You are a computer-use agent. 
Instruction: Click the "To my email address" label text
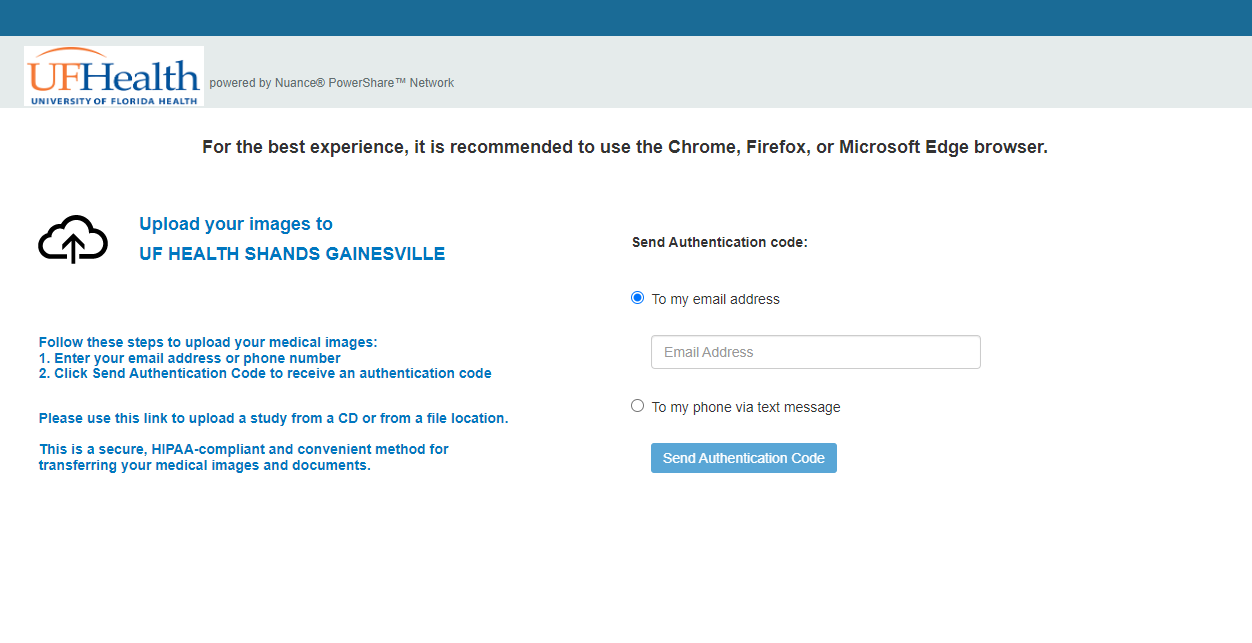point(716,299)
